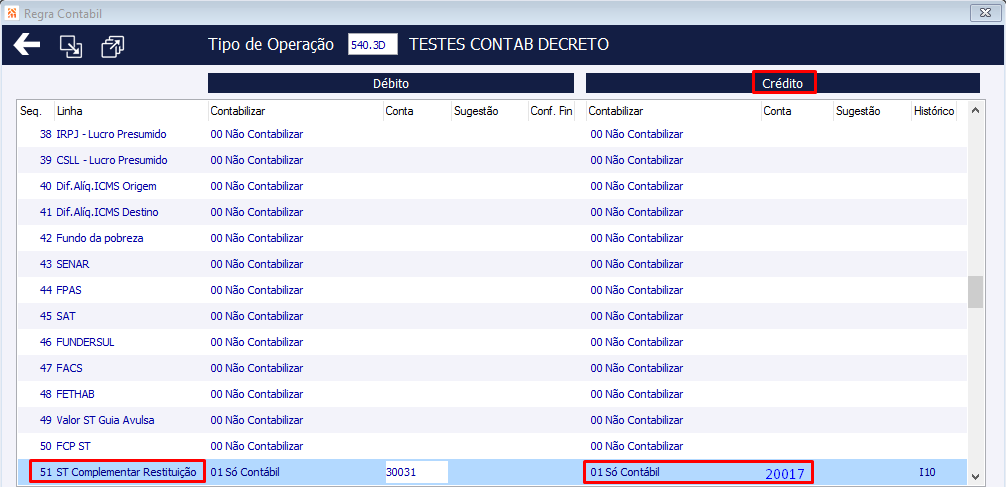Select row 48 FETHAB
1006x487 pixels.
(492, 394)
